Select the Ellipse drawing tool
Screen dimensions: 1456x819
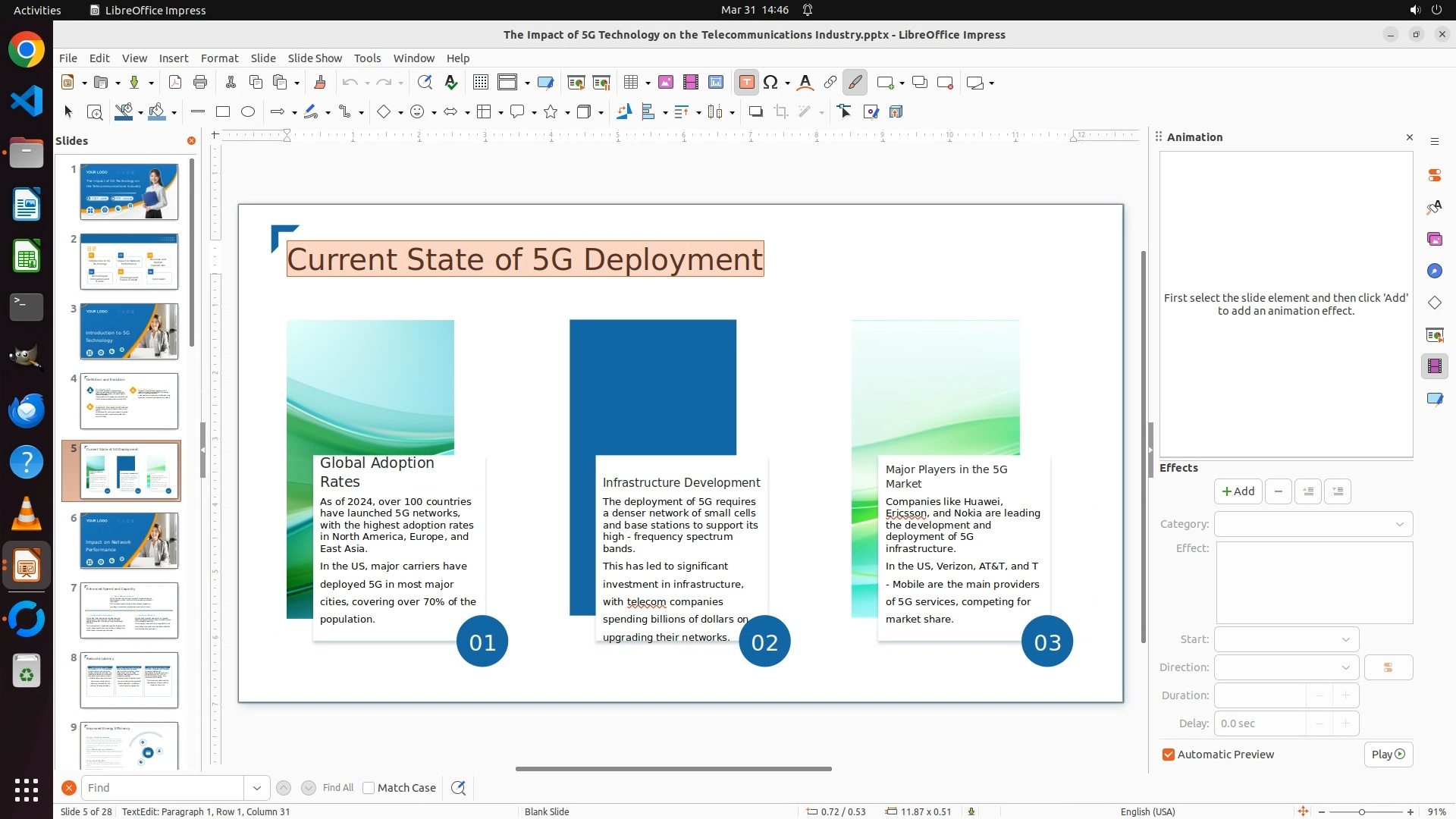248,112
